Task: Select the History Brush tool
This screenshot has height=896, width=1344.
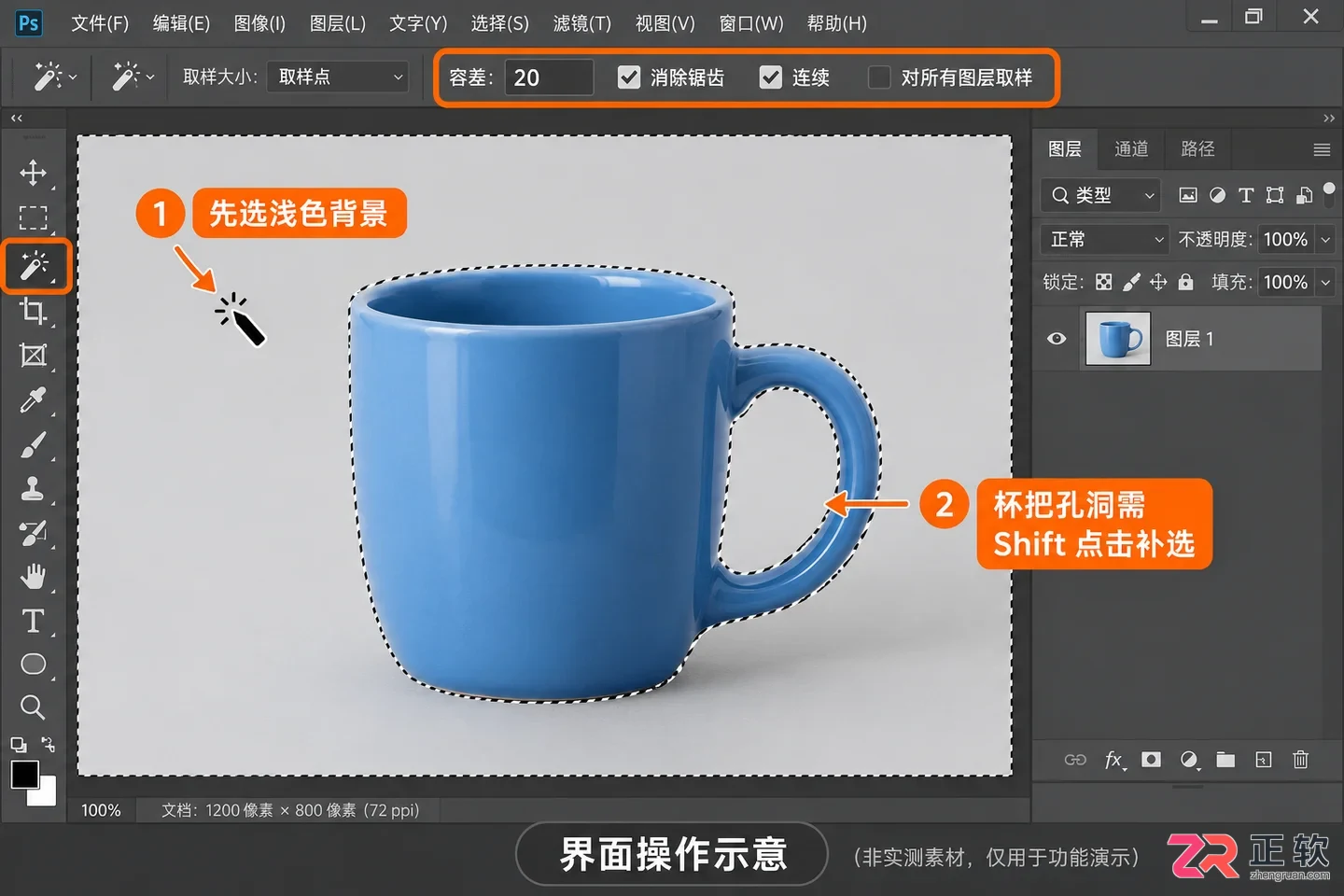Action: click(x=33, y=533)
